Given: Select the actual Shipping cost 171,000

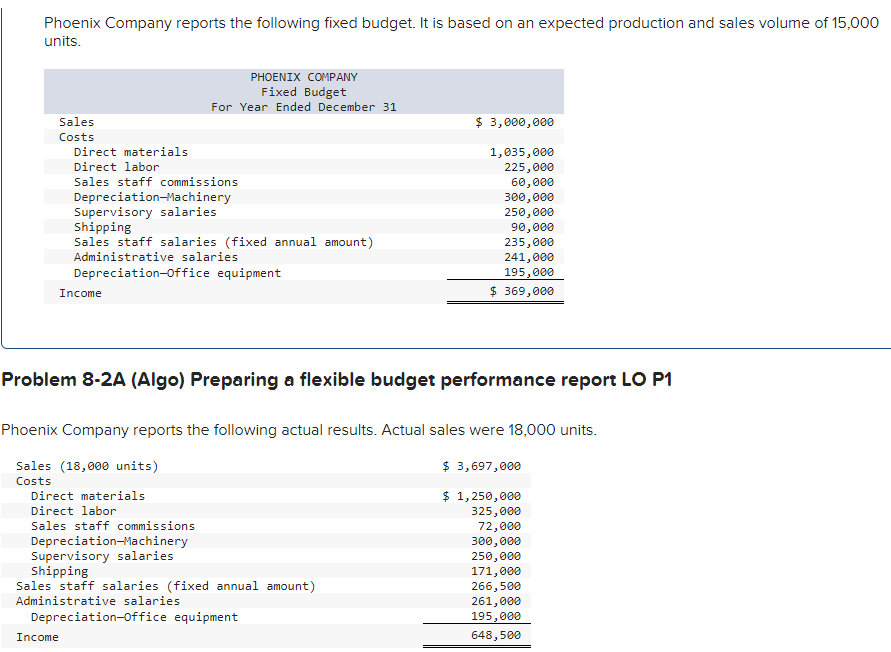Looking at the screenshot, I should [x=499, y=570].
